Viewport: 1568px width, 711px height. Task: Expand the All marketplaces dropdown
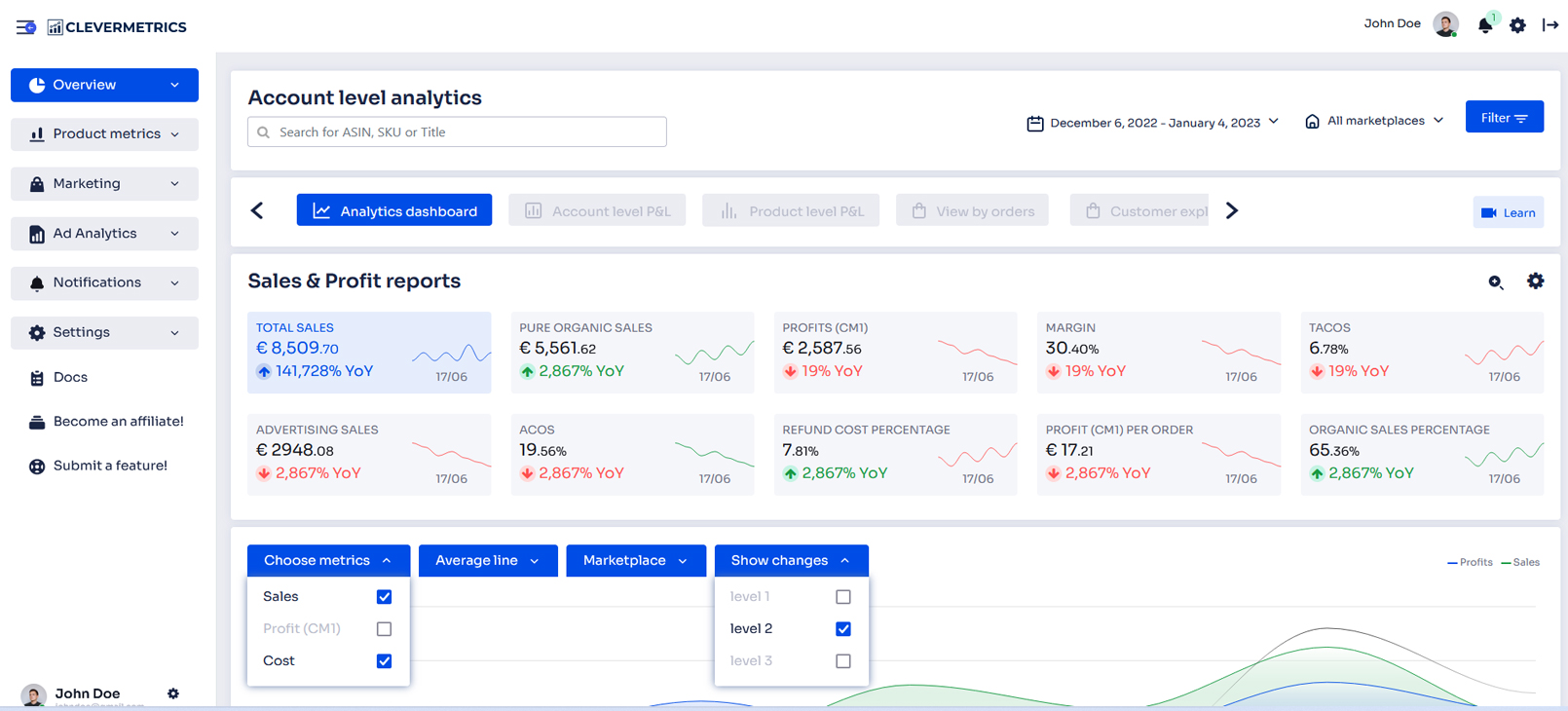point(1374,121)
